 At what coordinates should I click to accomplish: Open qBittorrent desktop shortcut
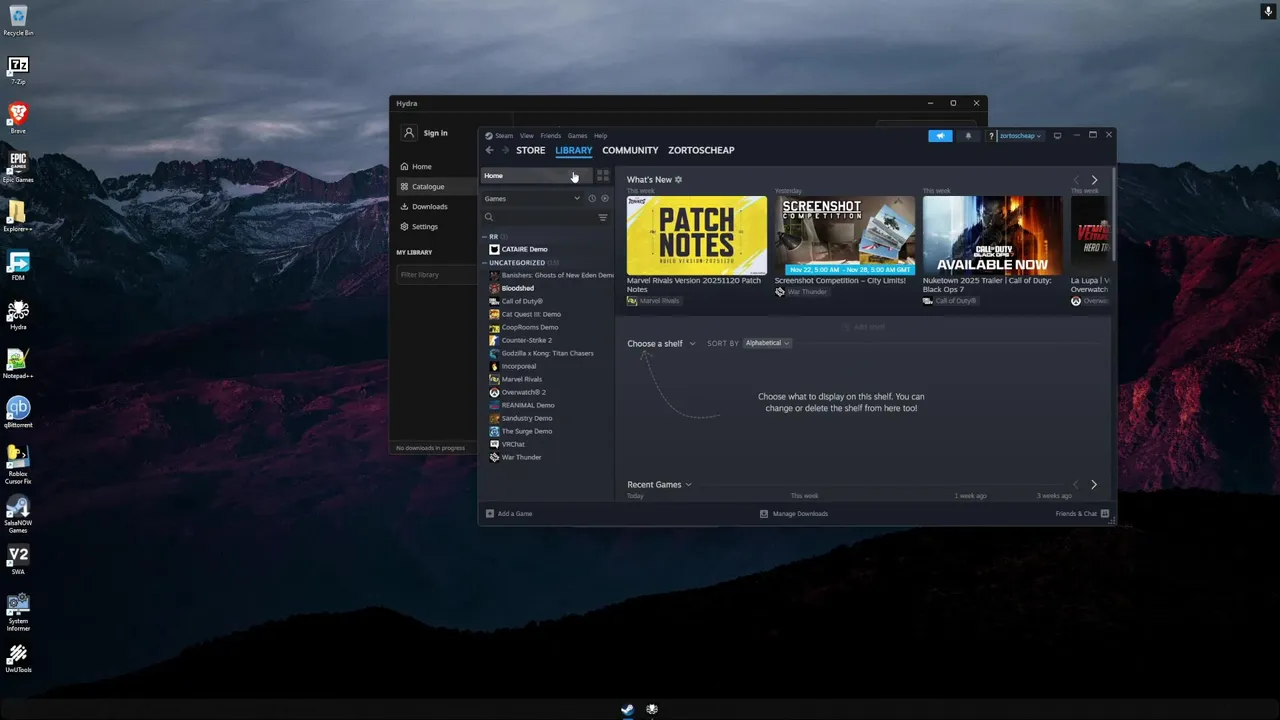[x=18, y=412]
